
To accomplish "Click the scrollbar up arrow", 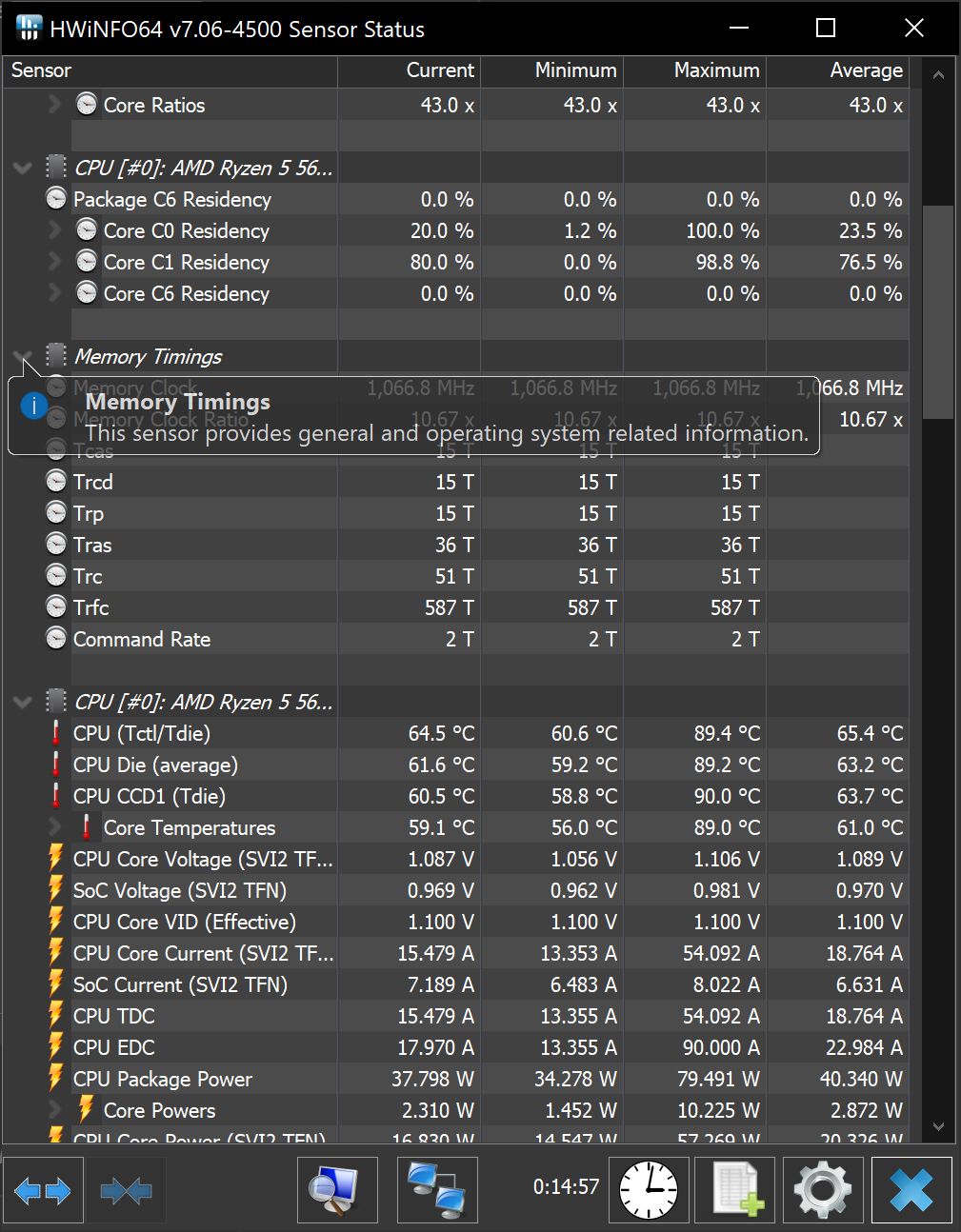I will click(x=938, y=74).
